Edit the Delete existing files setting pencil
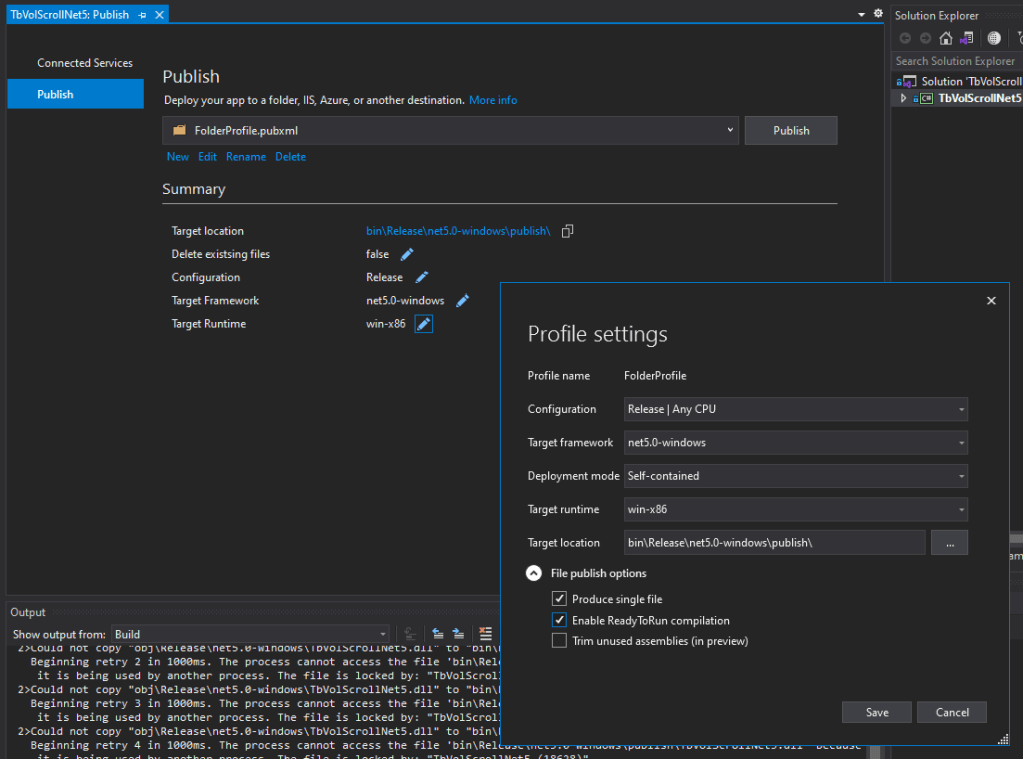The width and height of the screenshot is (1023, 759). coord(407,255)
